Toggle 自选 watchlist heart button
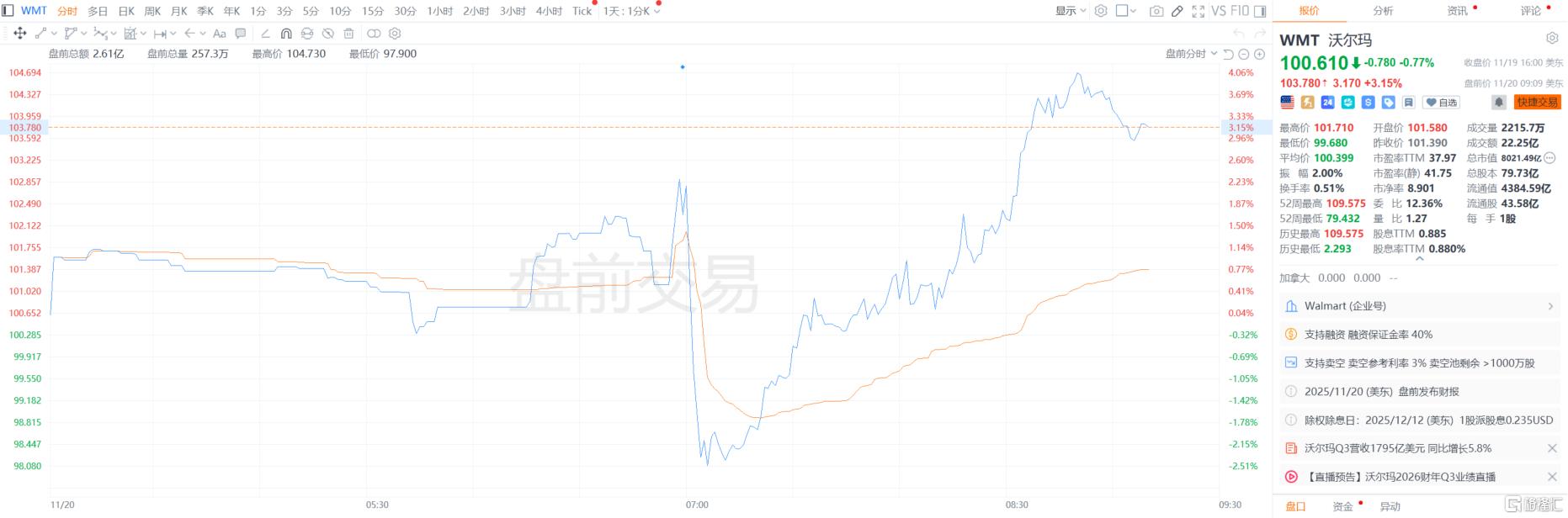 coord(1441,102)
